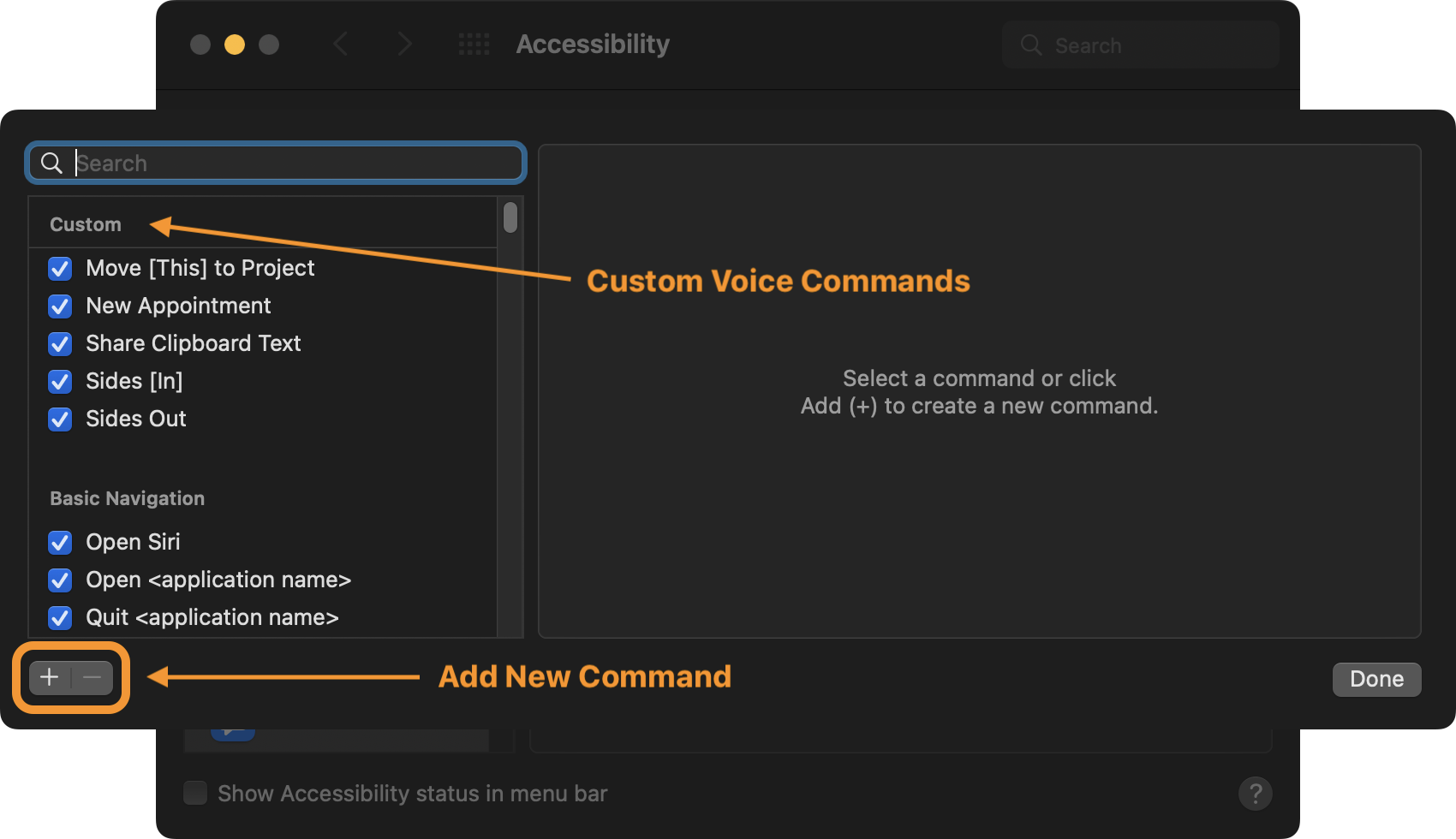Click the minus icon to remove a command

(x=91, y=677)
